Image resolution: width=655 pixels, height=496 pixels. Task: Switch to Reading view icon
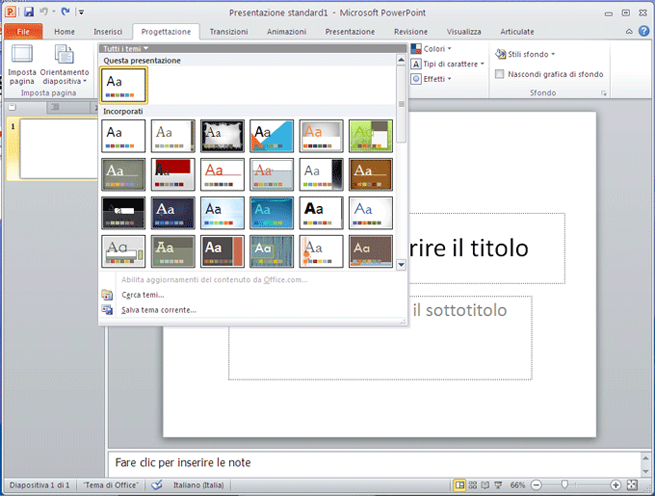(x=485, y=485)
